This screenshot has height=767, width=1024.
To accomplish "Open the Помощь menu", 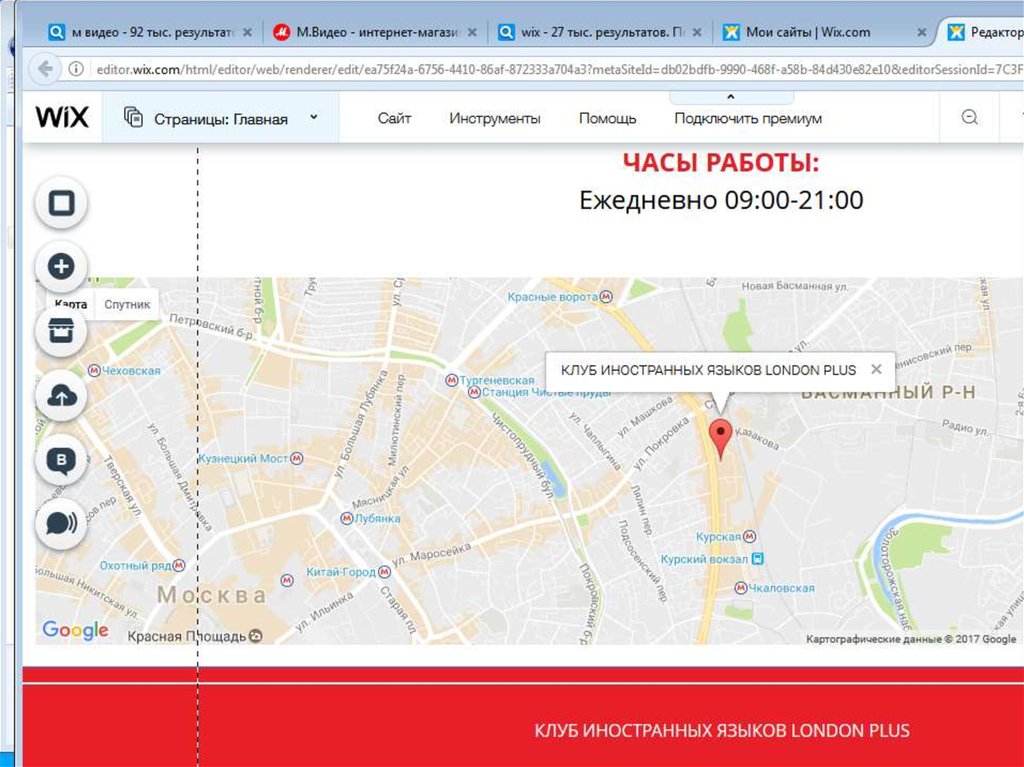I will coord(607,118).
